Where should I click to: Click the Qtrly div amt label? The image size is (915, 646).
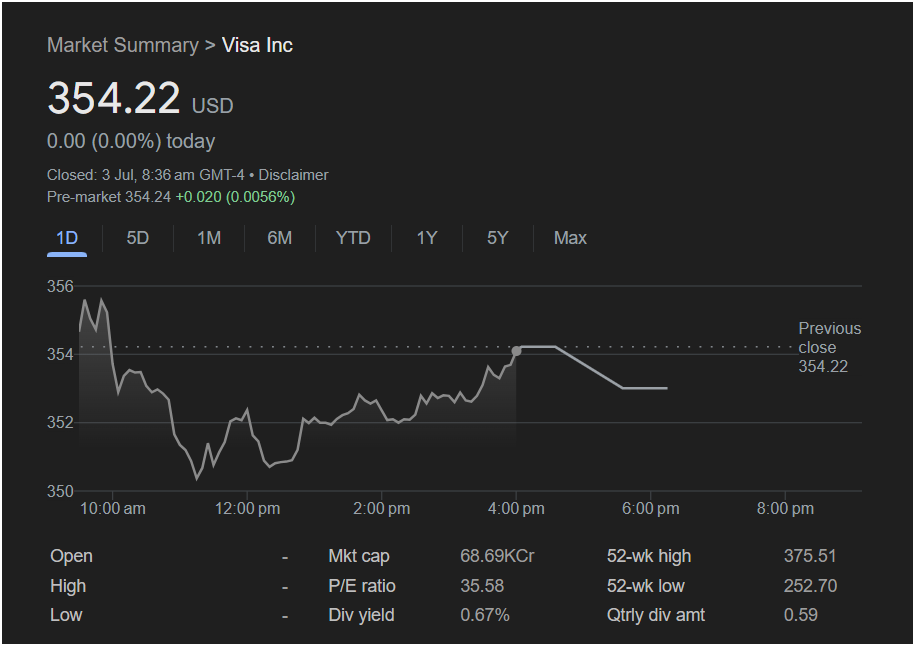coord(656,615)
